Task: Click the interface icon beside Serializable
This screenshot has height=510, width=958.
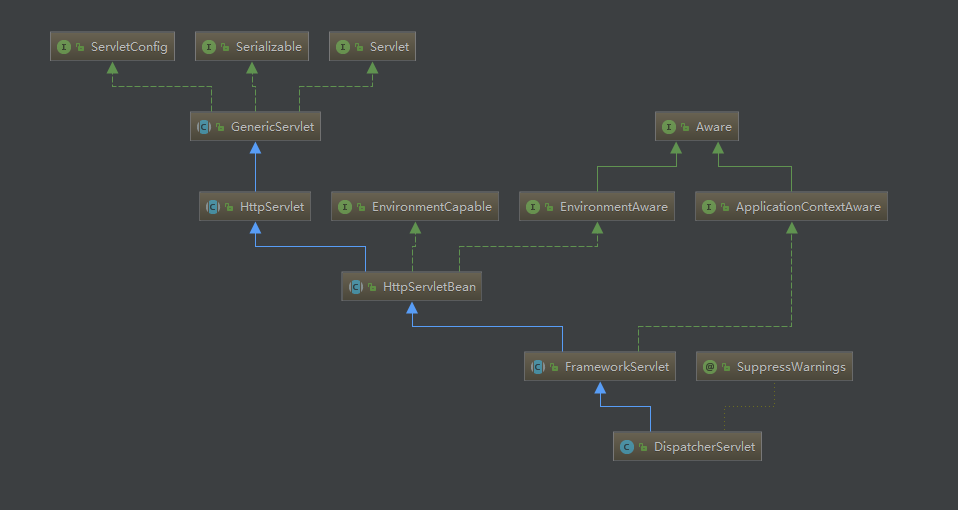Action: coord(209,47)
